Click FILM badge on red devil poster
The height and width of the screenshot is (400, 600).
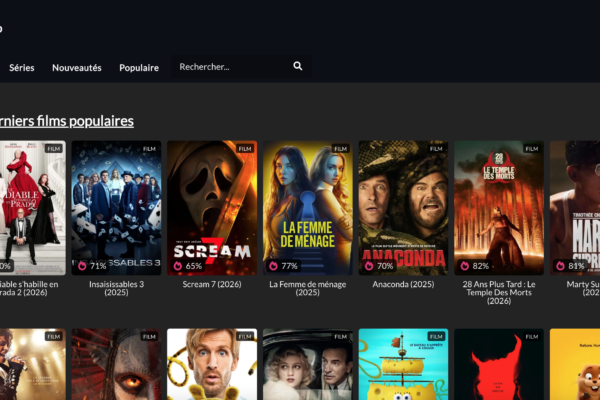pos(532,336)
